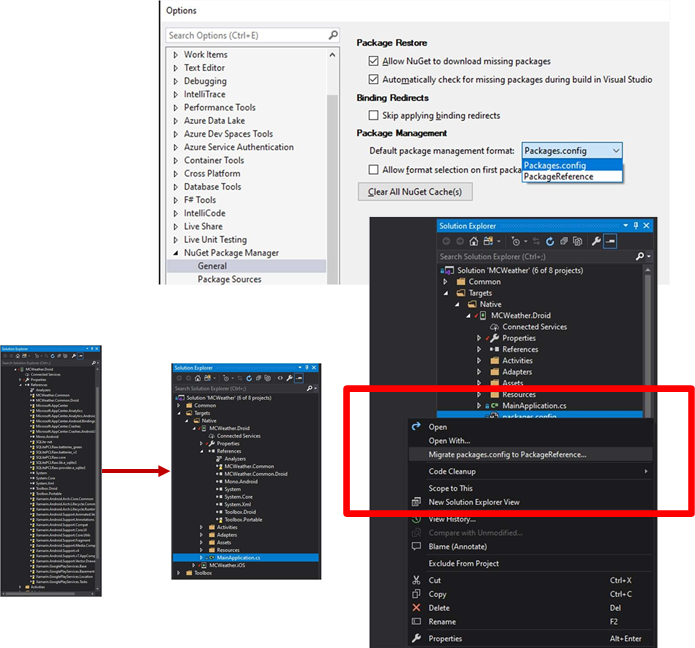Image resolution: width=695 pixels, height=648 pixels.
Task: Expand the References node in the large Solution Explorer
Action: pyautogui.click(x=479, y=349)
